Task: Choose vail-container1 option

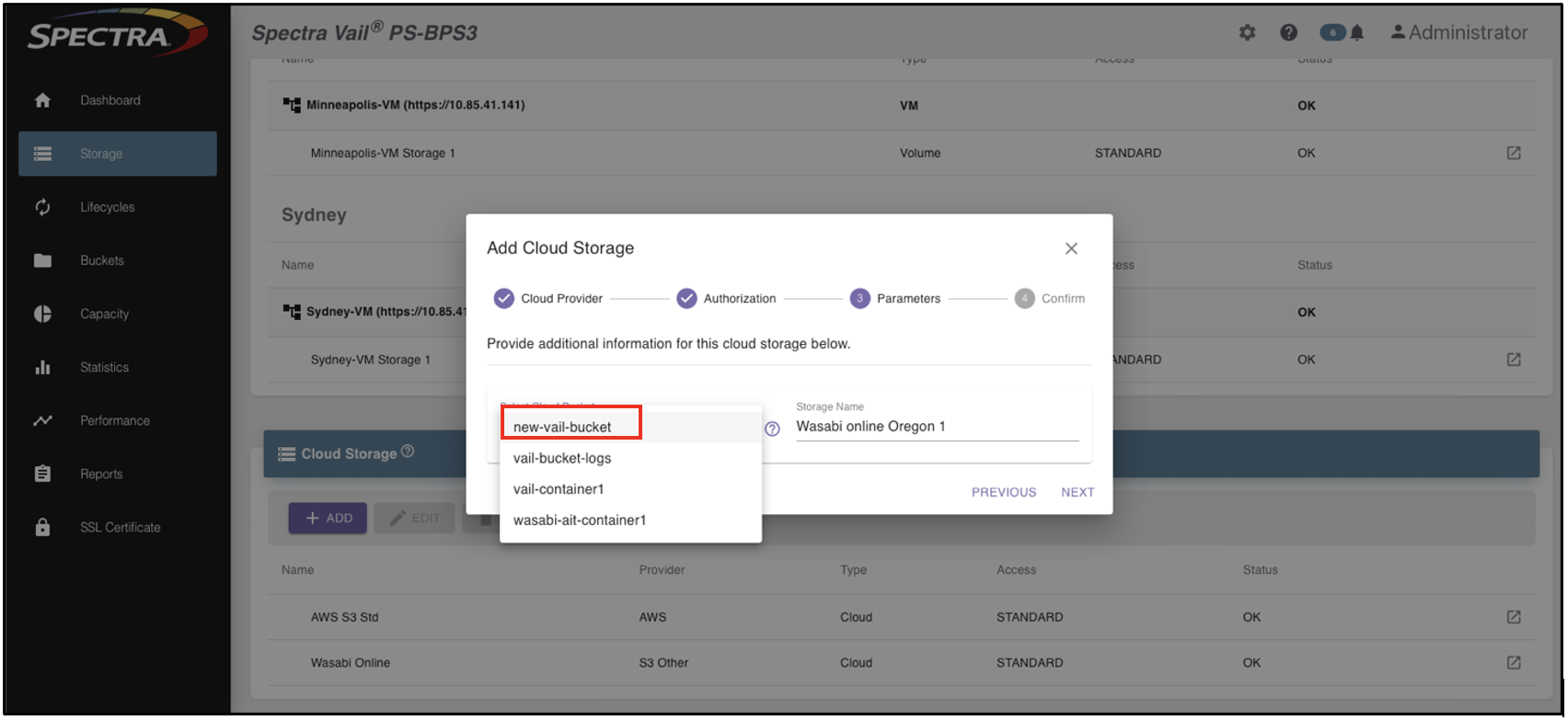Action: 630,489
